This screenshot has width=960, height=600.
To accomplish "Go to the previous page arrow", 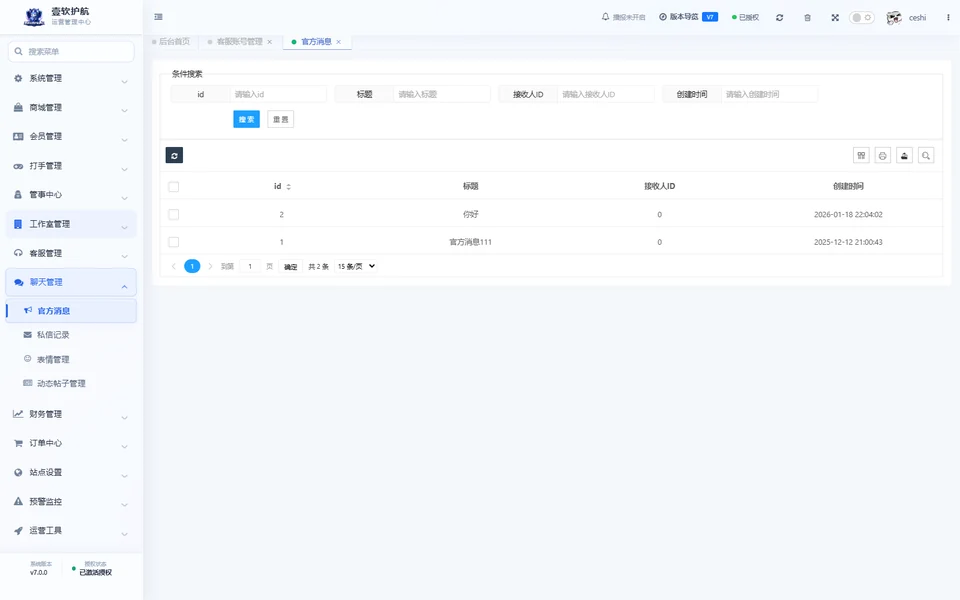I will pyautogui.click(x=174, y=266).
